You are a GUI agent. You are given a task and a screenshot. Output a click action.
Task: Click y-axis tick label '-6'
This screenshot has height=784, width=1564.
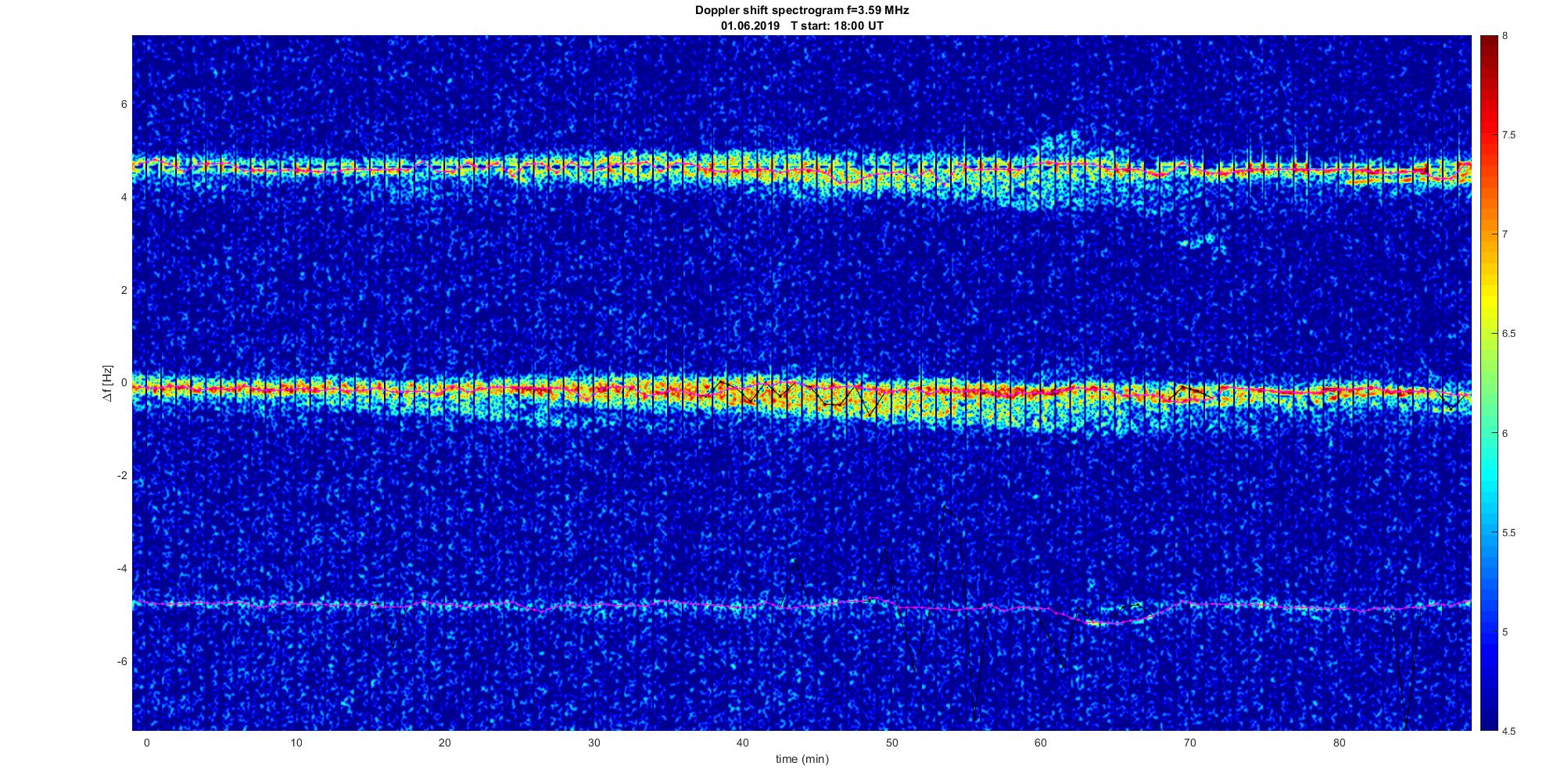pyautogui.click(x=122, y=661)
